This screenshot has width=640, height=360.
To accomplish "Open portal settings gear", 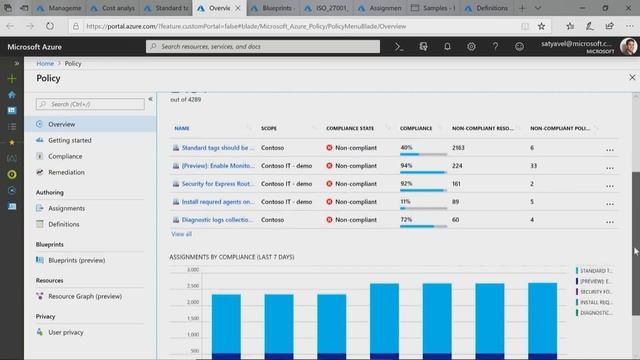I will coord(471,47).
